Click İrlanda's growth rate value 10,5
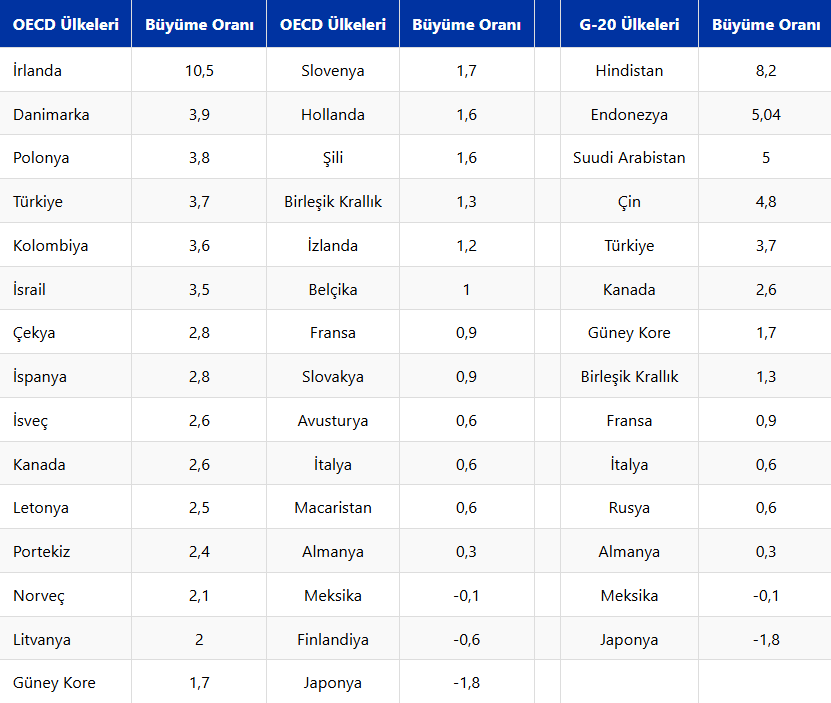This screenshot has width=831, height=703. (x=199, y=71)
